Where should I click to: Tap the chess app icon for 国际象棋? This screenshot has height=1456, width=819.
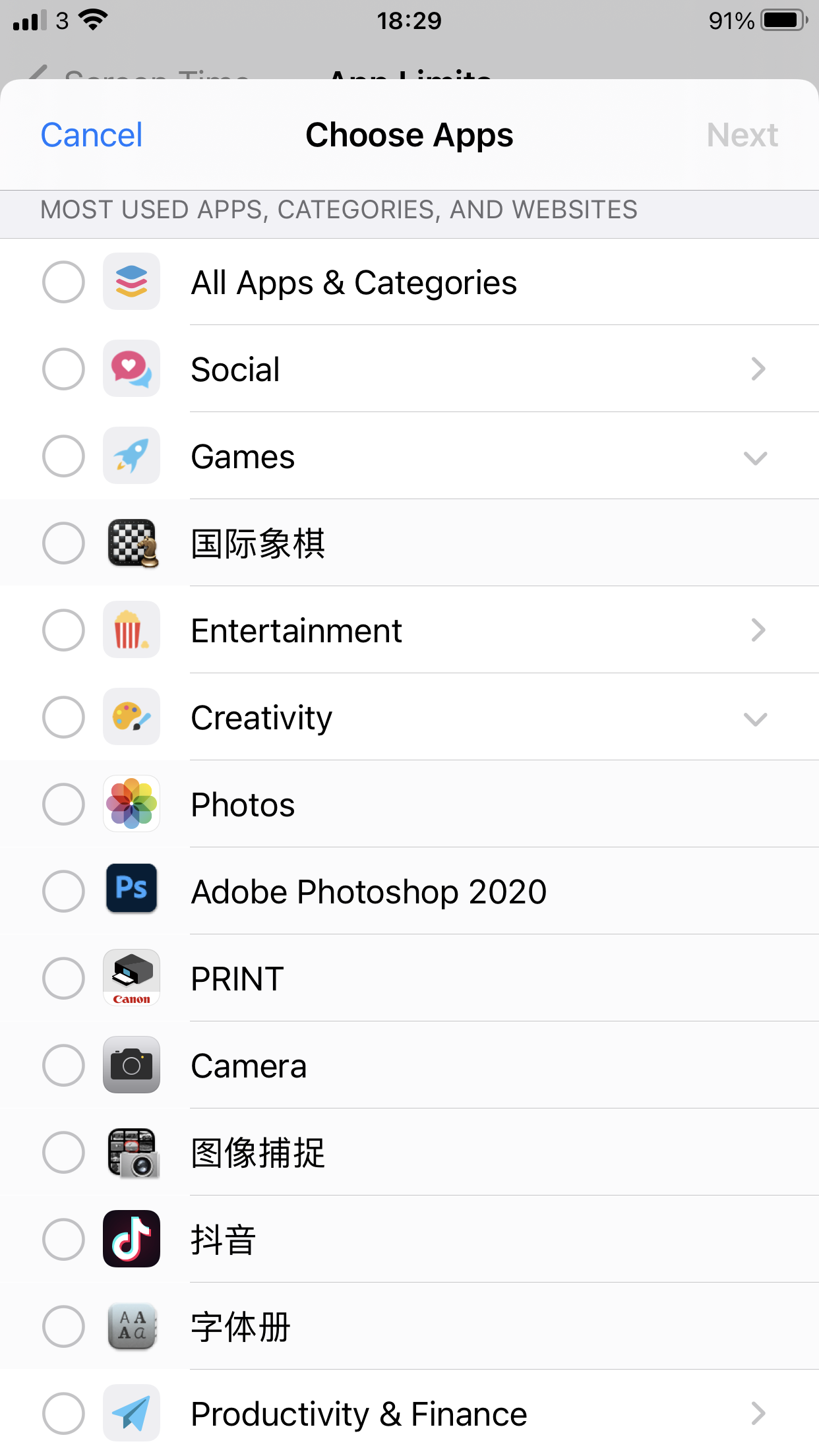tap(131, 543)
